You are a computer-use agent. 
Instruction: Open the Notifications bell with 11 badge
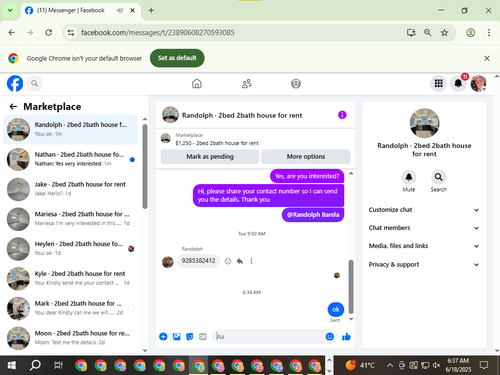(459, 83)
